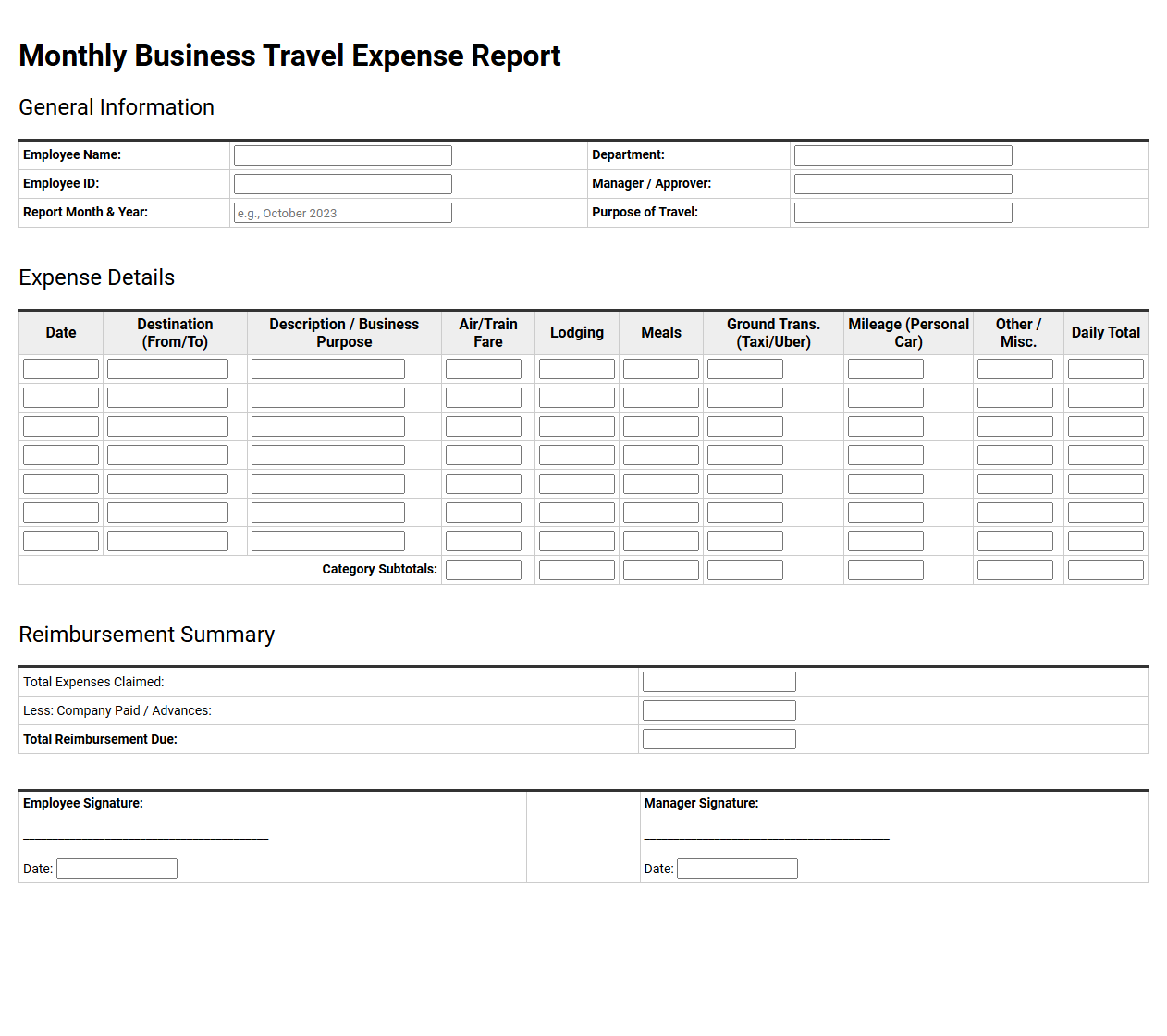
Task: Click the Employee Signature Date field
Action: coord(117,869)
